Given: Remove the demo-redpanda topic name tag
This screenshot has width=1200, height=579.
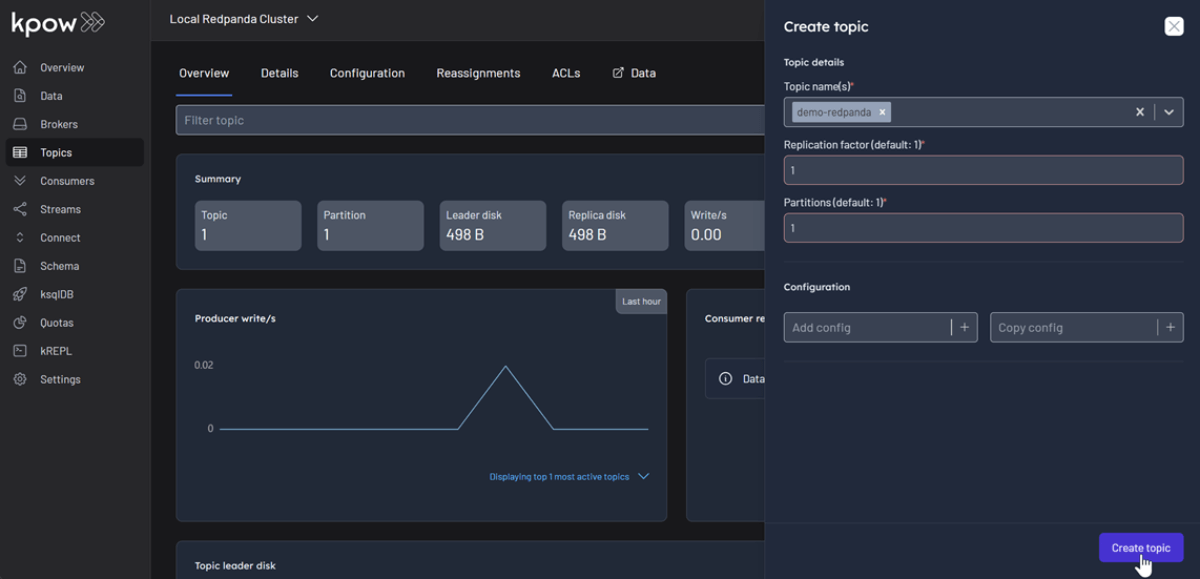Looking at the screenshot, I should click(882, 112).
